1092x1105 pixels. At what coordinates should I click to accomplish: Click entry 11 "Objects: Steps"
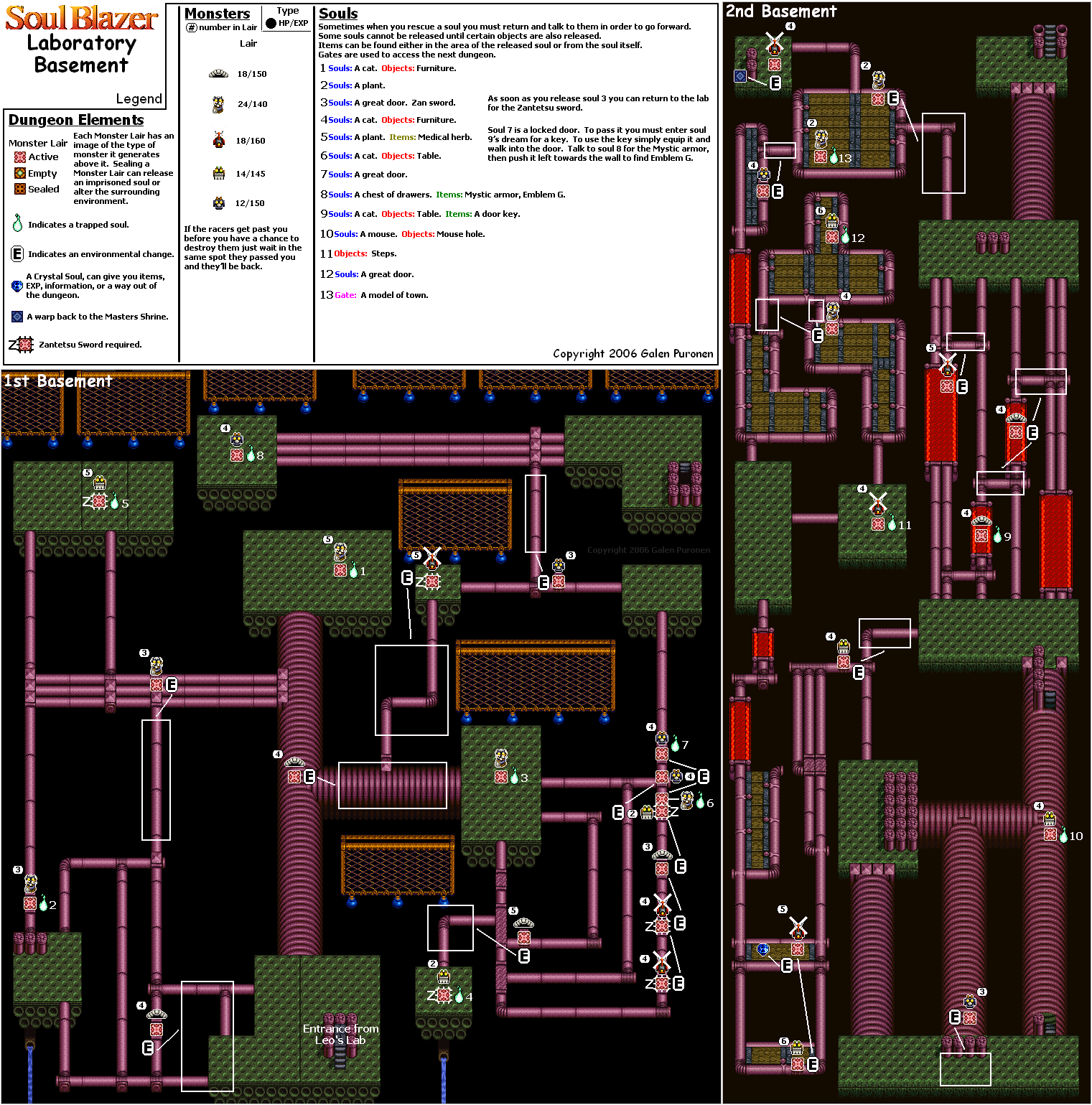[x=358, y=253]
